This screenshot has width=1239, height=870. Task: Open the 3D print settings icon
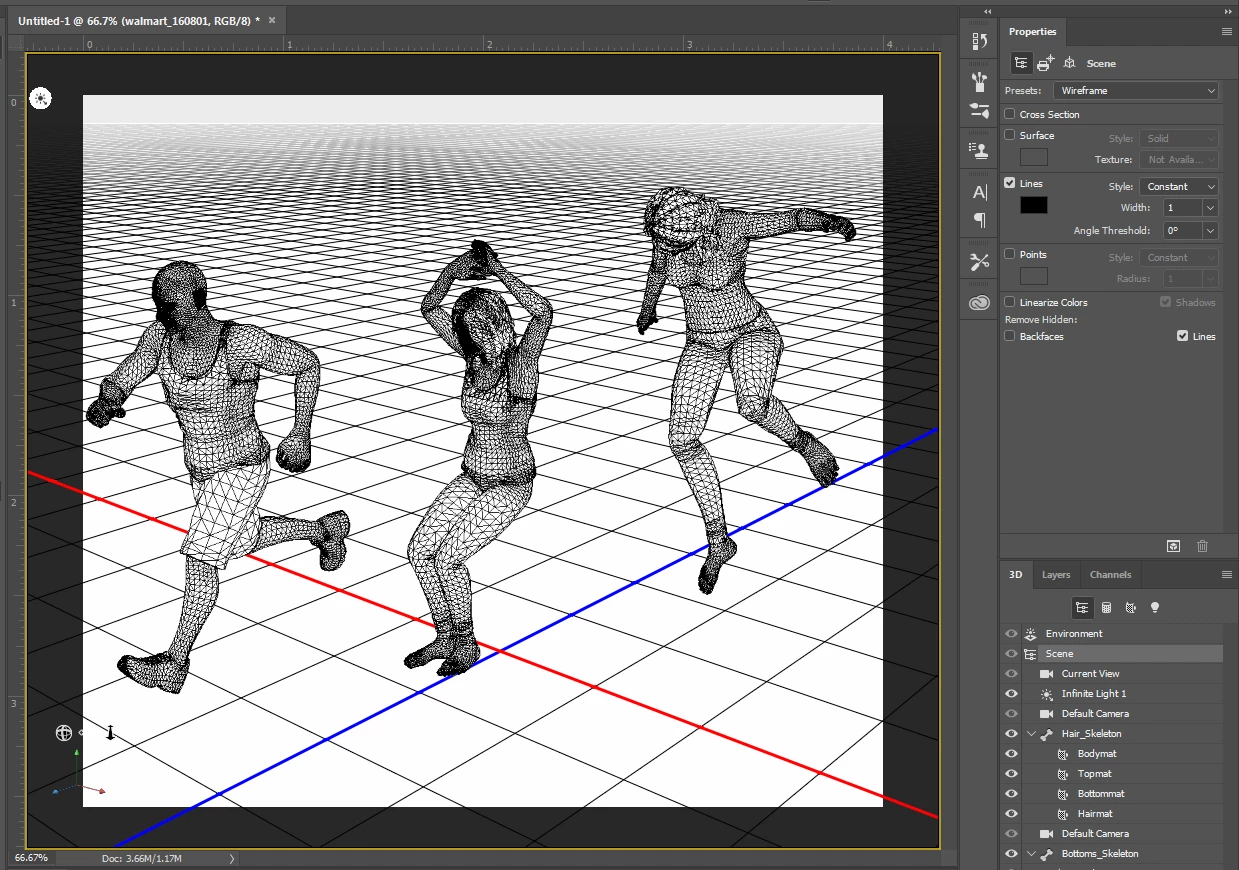coord(1045,63)
